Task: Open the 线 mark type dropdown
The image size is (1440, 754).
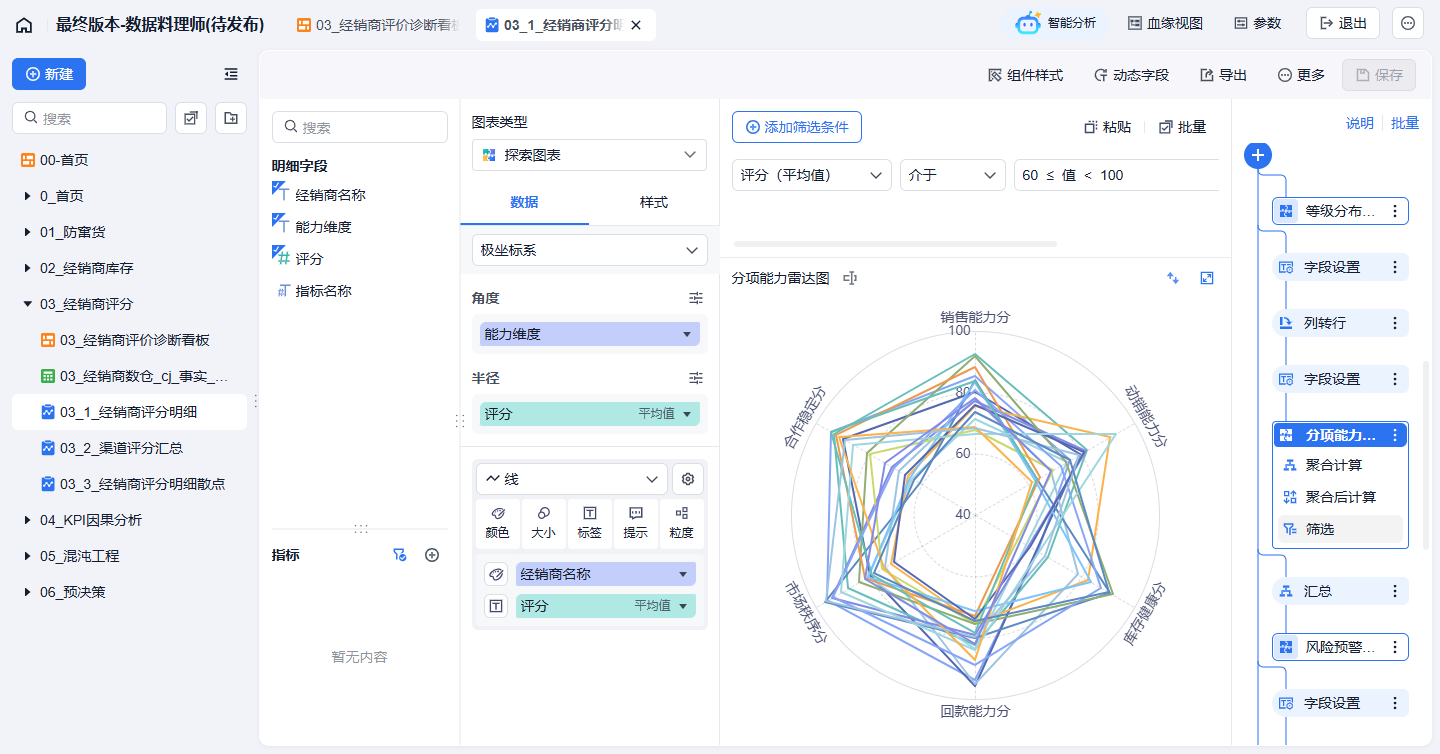Action: tap(572, 479)
